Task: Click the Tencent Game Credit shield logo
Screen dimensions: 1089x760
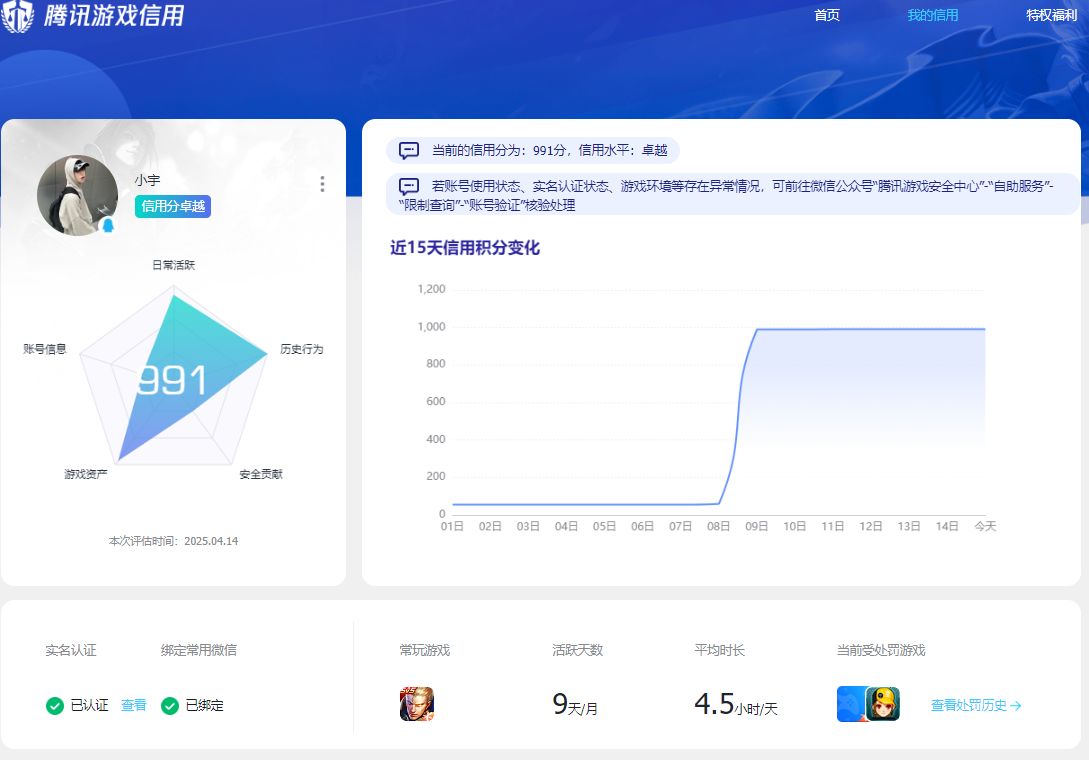Action: click(17, 15)
